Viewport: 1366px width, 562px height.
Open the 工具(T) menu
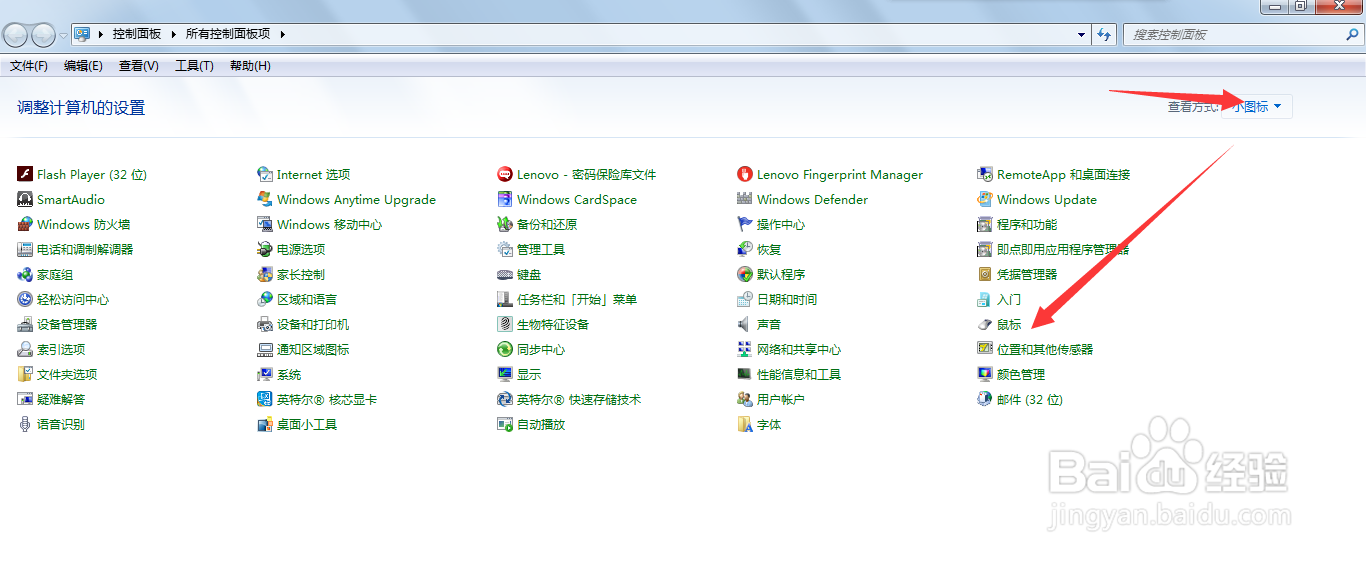click(x=194, y=66)
